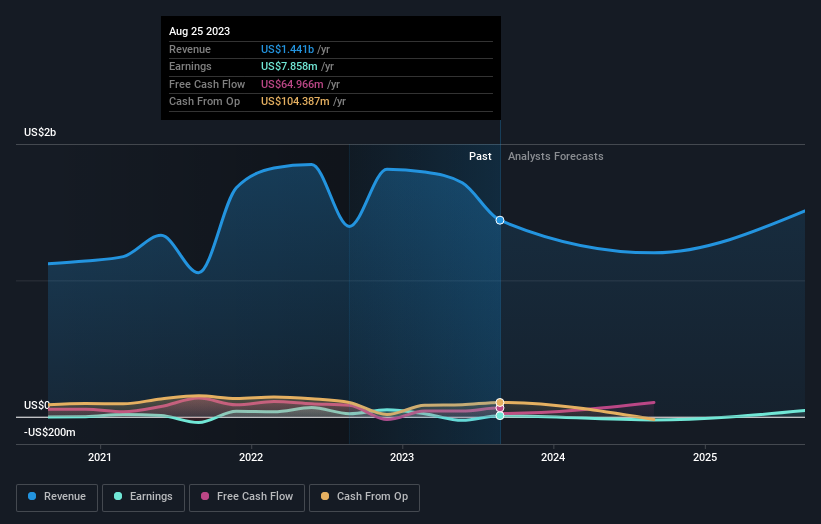Viewport: 821px width, 524px height.
Task: Click the US$64.966m free cash flow value
Action: 292,84
